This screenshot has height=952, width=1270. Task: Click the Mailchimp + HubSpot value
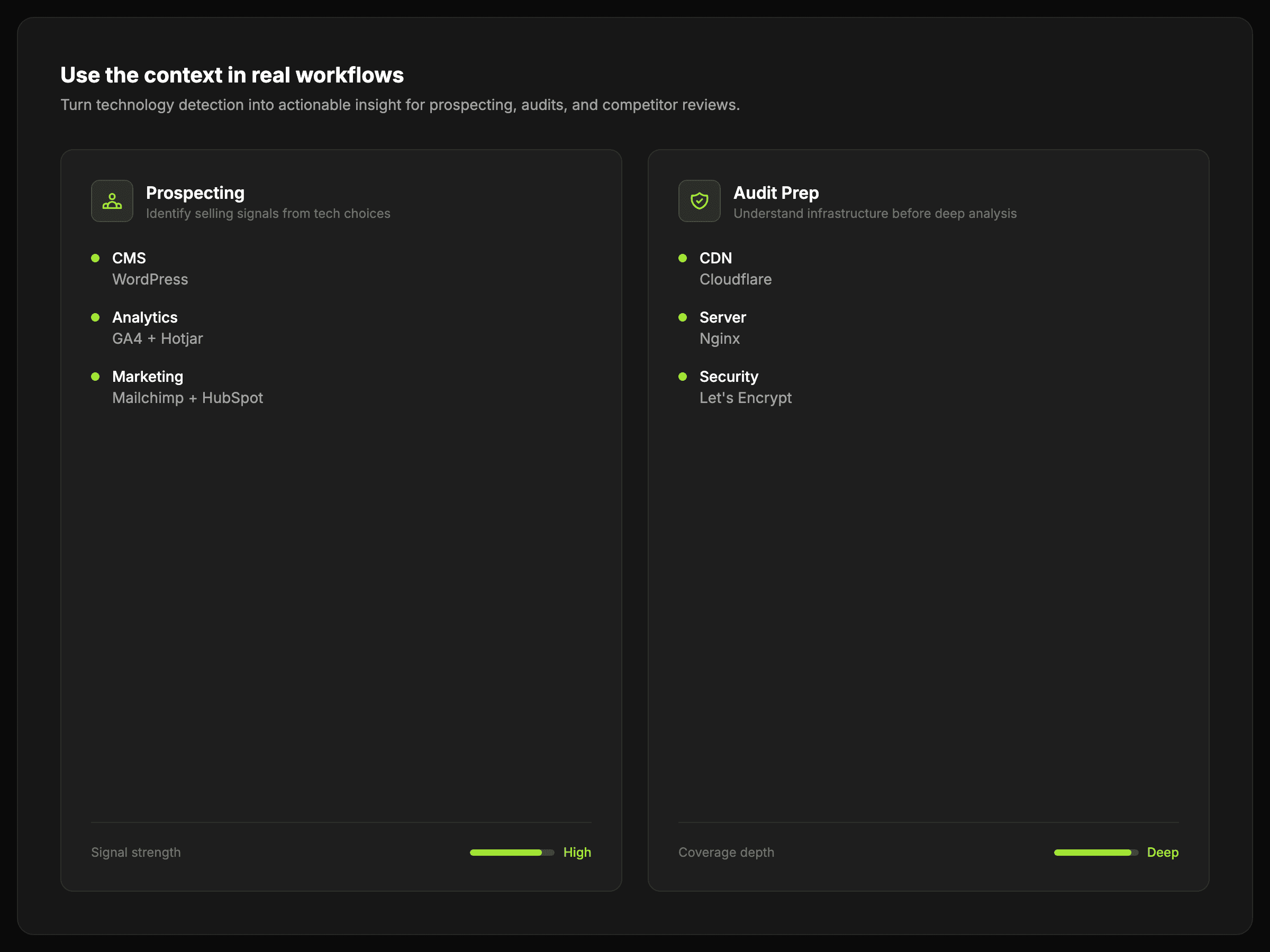187,398
